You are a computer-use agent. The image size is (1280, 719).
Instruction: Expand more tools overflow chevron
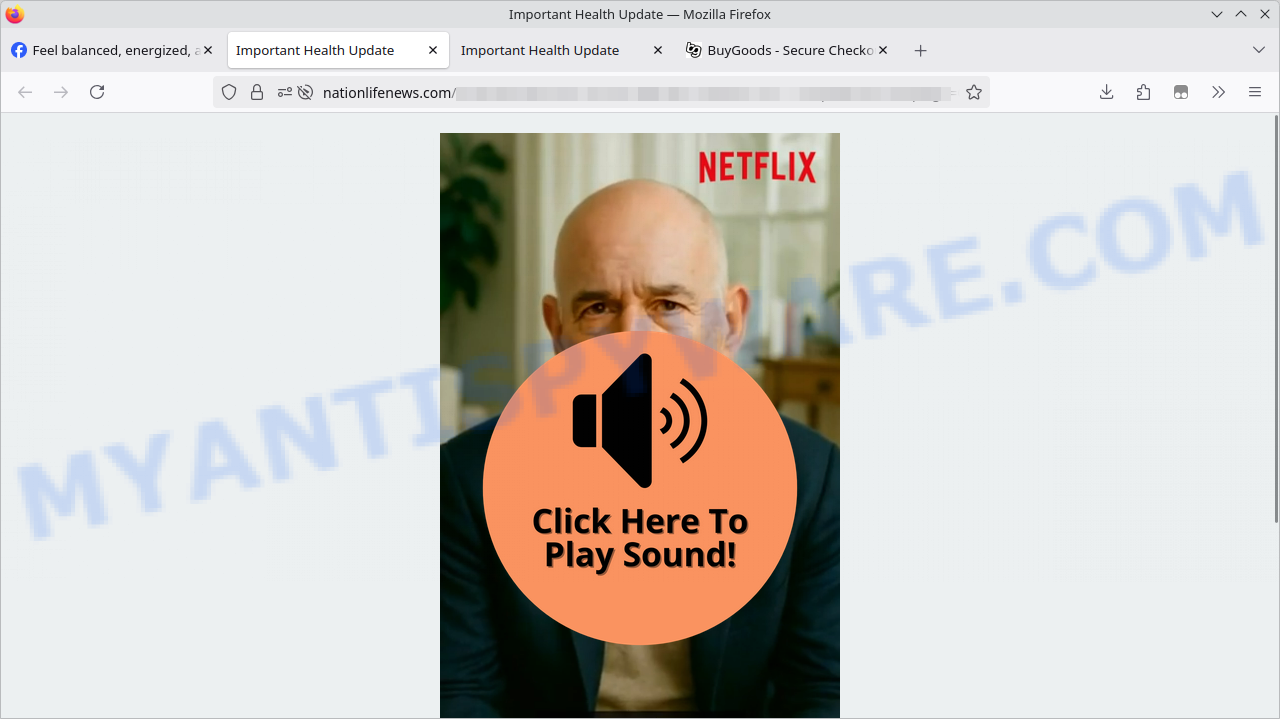(1218, 92)
